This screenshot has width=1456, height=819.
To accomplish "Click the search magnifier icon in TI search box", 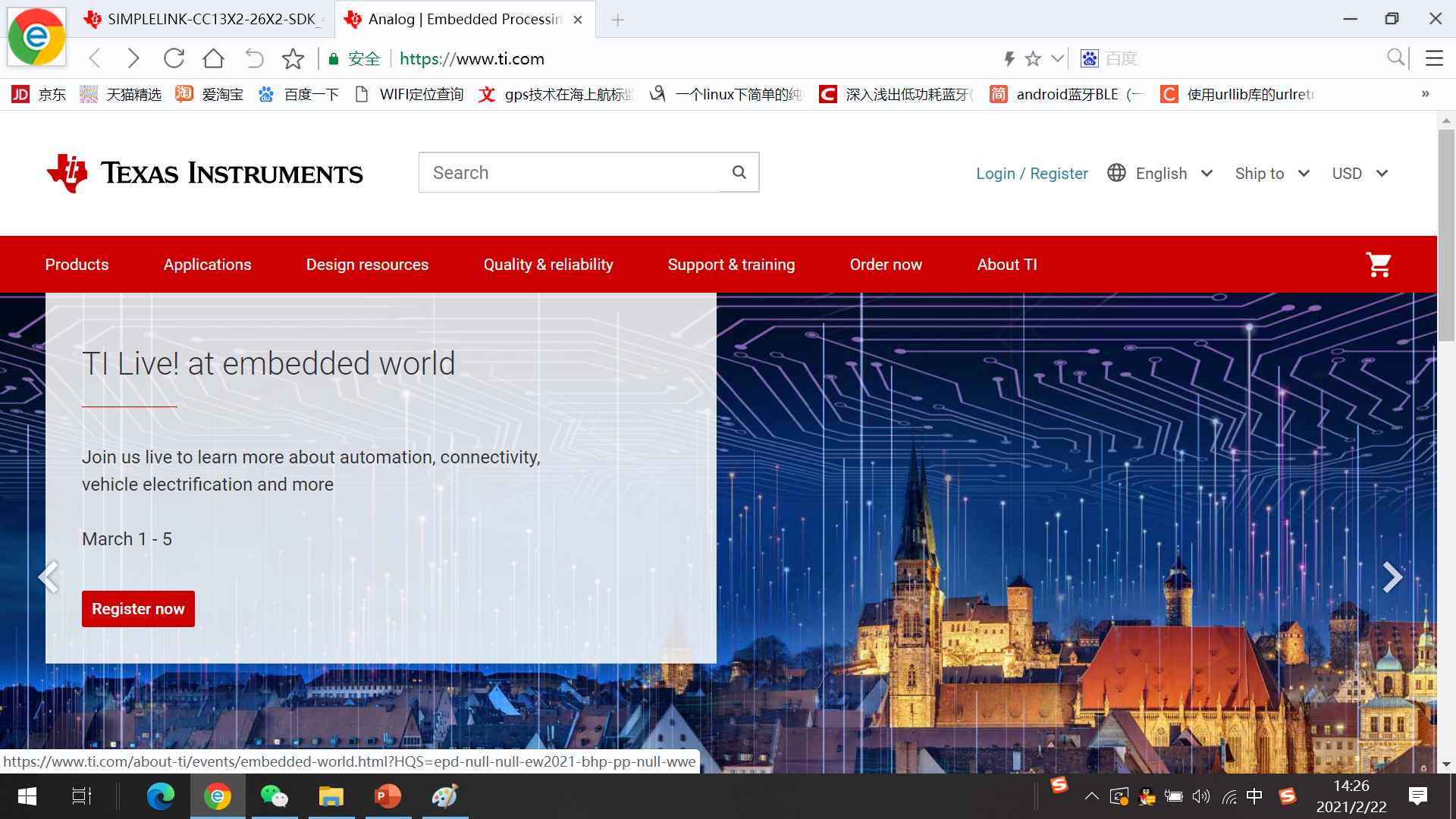I will 739,173.
